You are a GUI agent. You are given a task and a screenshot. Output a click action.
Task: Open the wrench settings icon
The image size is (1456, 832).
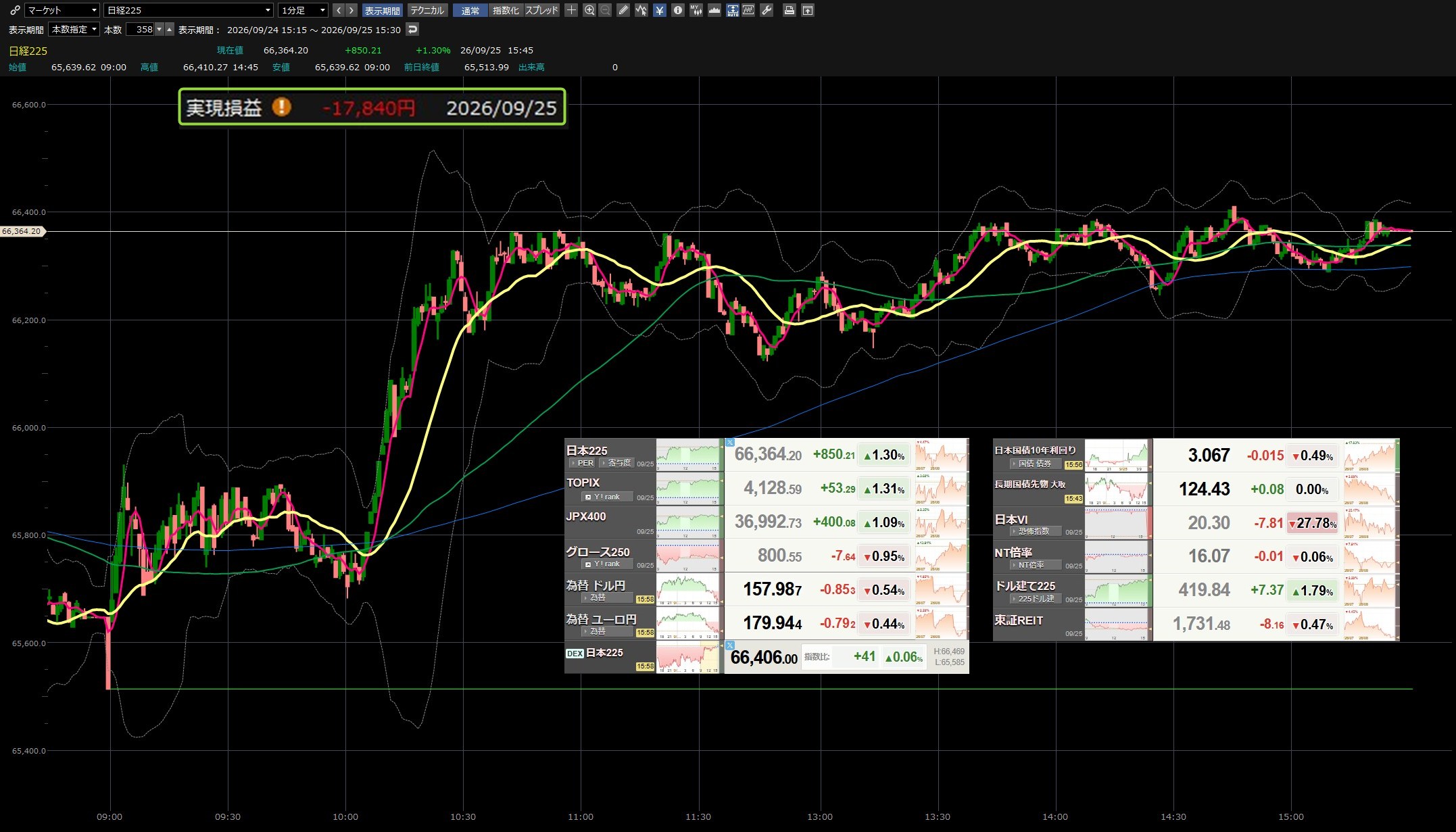767,10
